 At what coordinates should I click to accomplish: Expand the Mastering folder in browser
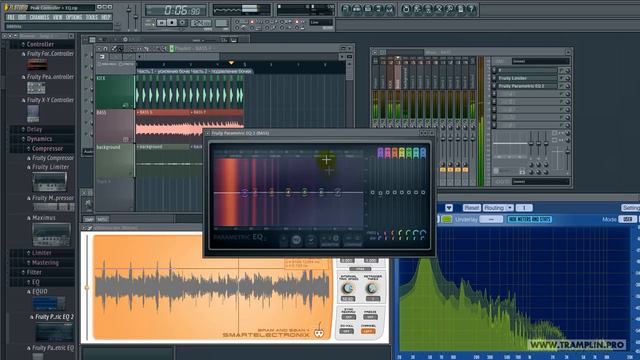pyautogui.click(x=45, y=263)
